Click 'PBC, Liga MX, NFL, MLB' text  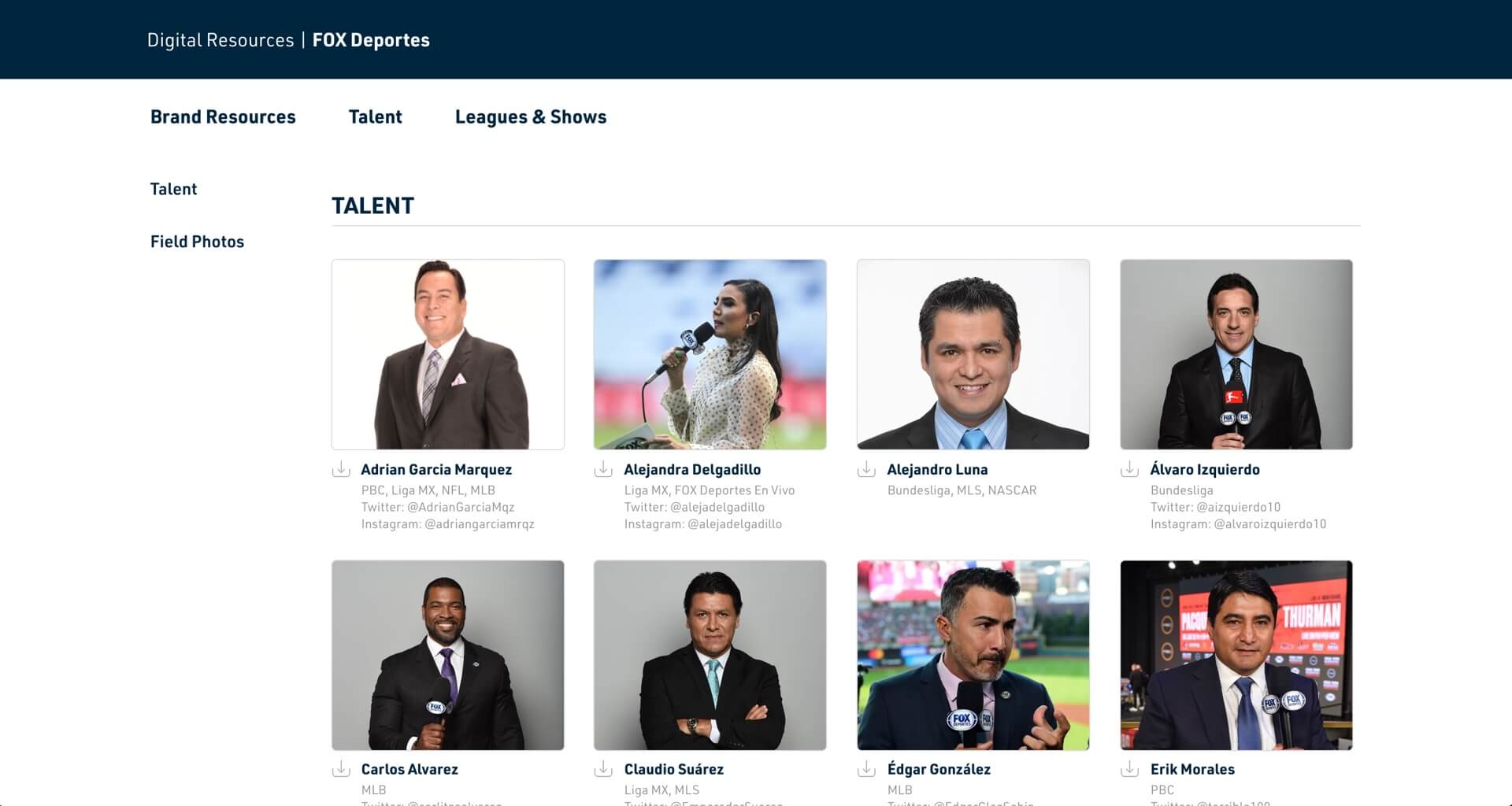(x=428, y=490)
